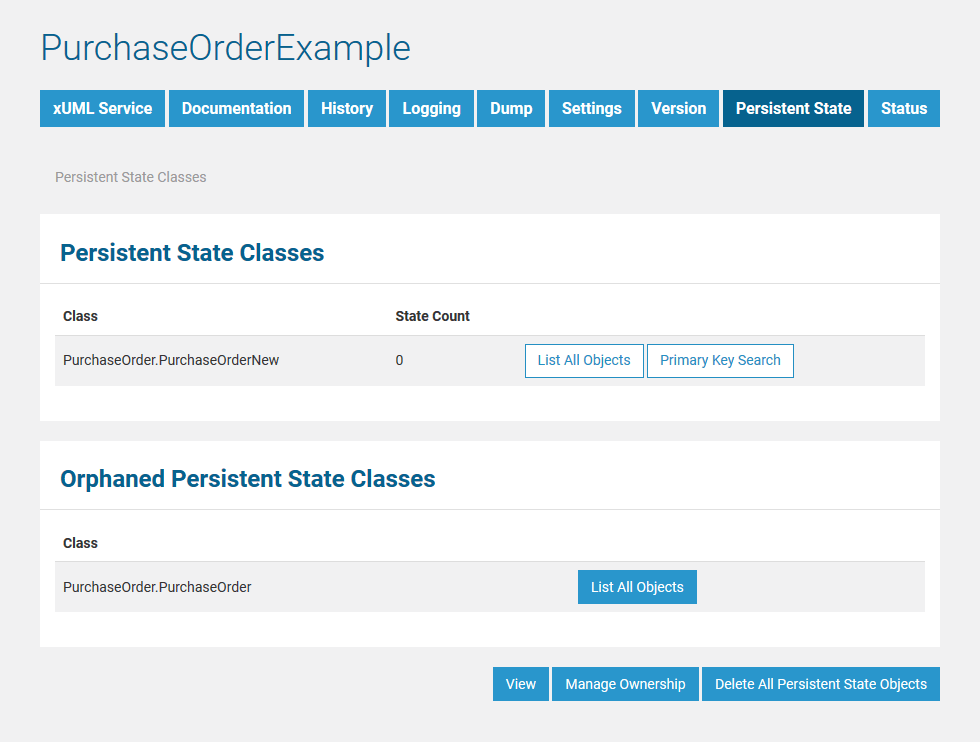Go to the Settings tab

pos(591,108)
